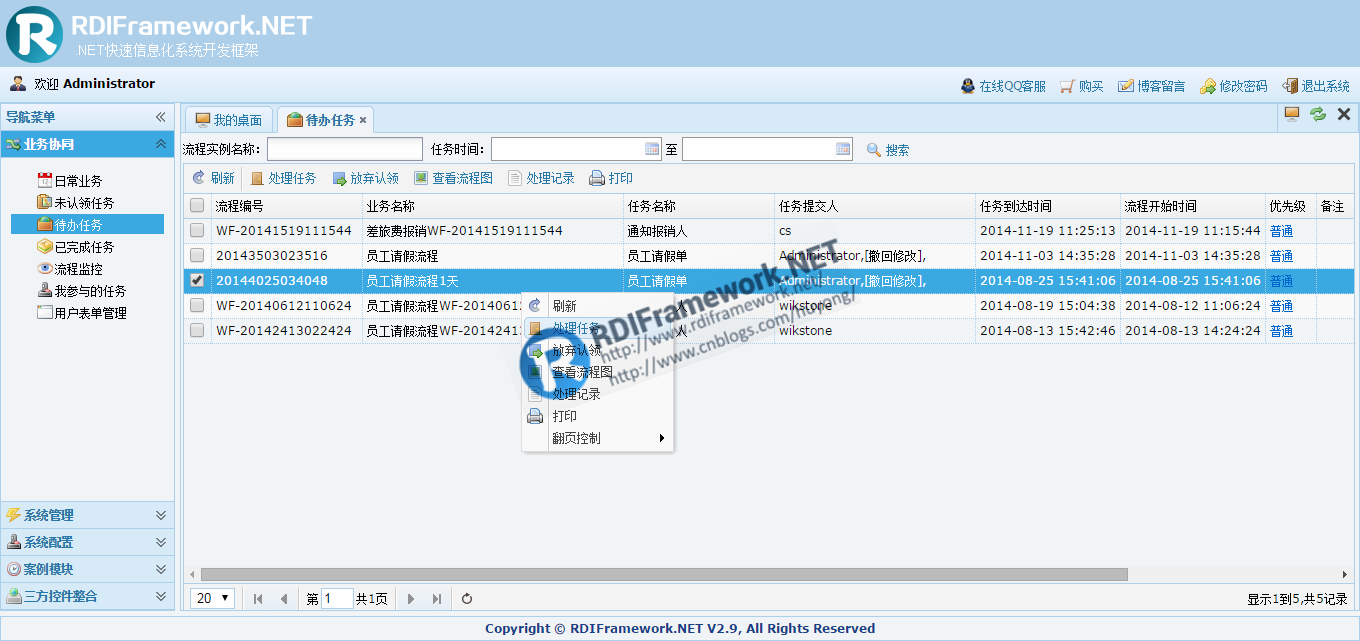Screen dimensions: 1360x641
Task: Open 博客留言 link
Action: (x=1151, y=86)
